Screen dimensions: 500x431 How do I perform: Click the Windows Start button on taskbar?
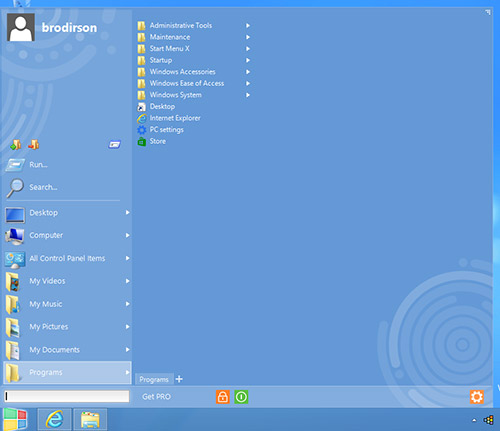[15, 419]
